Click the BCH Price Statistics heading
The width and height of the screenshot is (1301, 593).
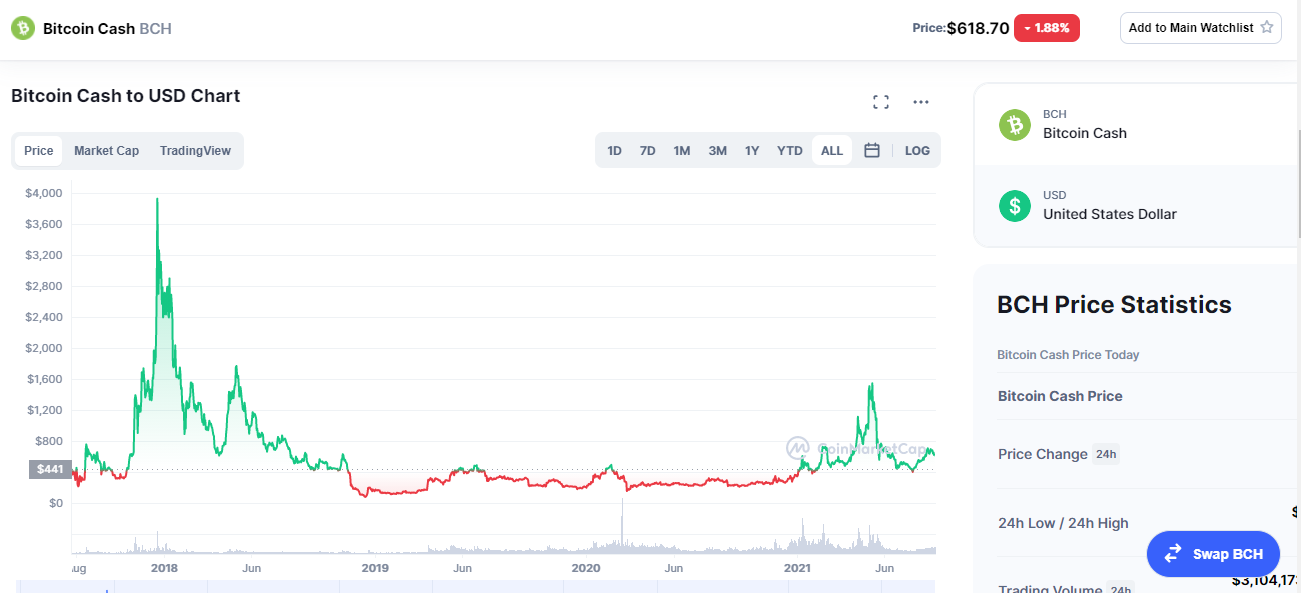tap(1114, 305)
